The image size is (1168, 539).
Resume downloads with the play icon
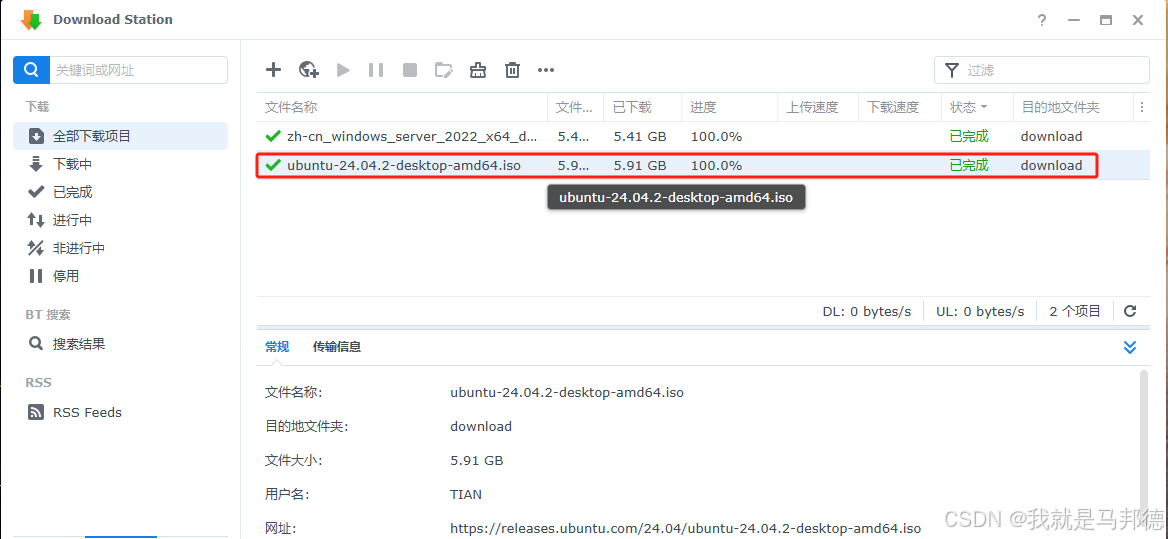click(x=343, y=70)
